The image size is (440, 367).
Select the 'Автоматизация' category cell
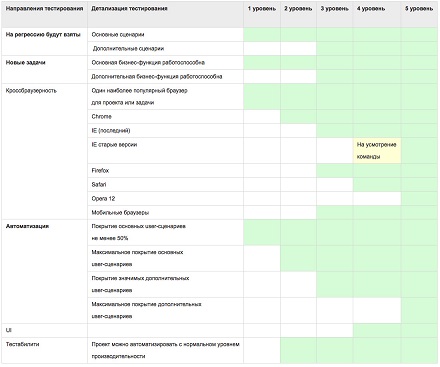(x=44, y=271)
